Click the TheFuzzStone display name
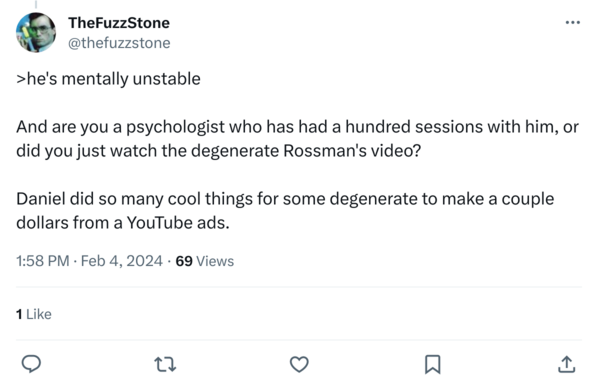This screenshot has height=387, width=598. (119, 23)
